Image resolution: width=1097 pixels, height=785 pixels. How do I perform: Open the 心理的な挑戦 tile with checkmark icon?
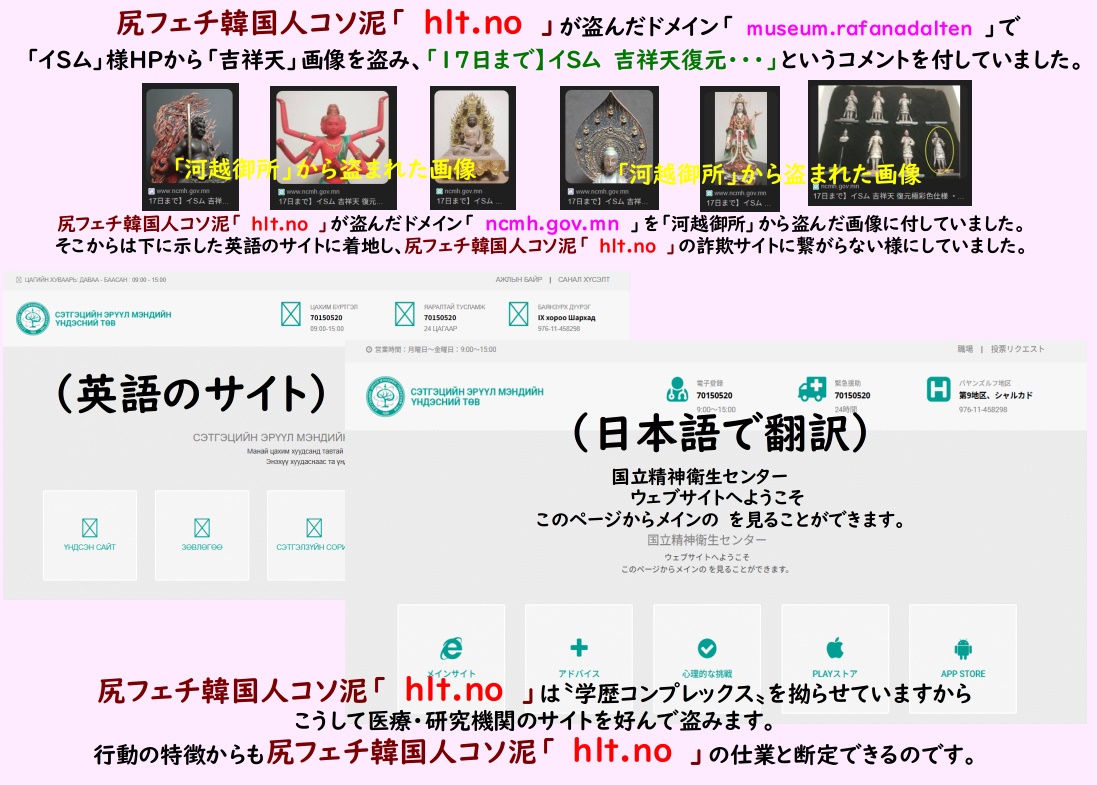707,659
